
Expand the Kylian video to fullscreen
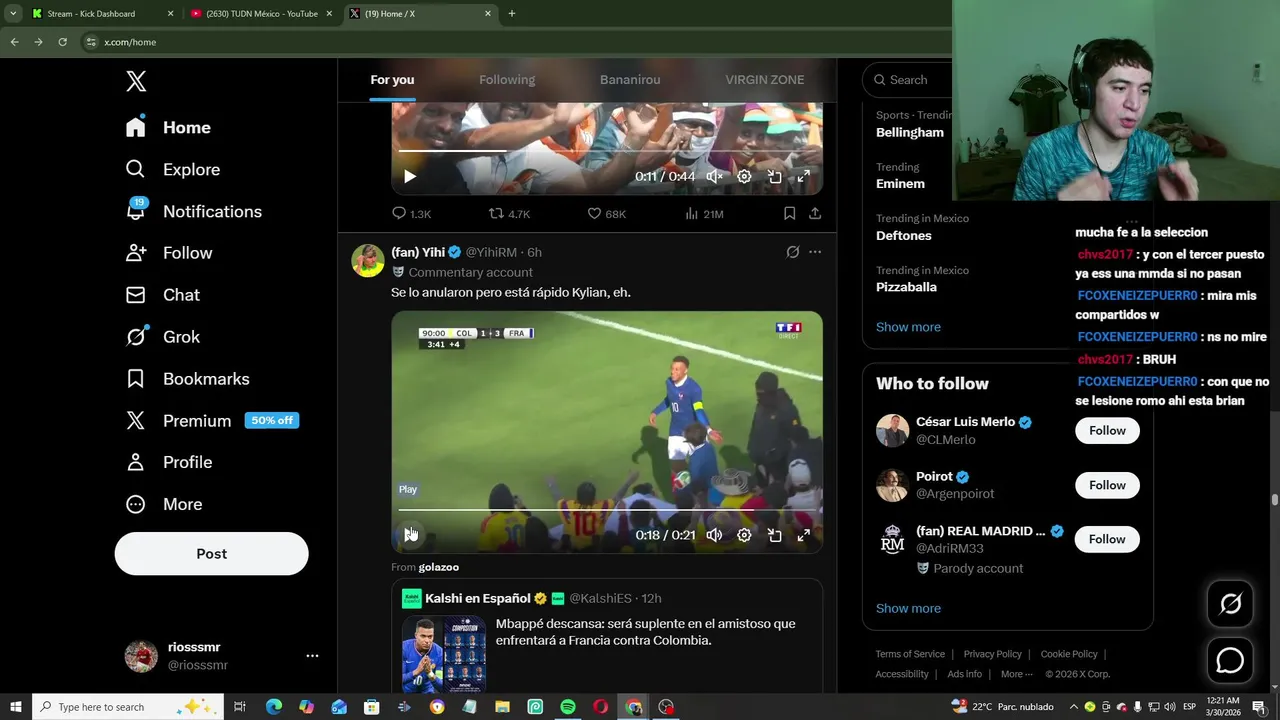(803, 535)
